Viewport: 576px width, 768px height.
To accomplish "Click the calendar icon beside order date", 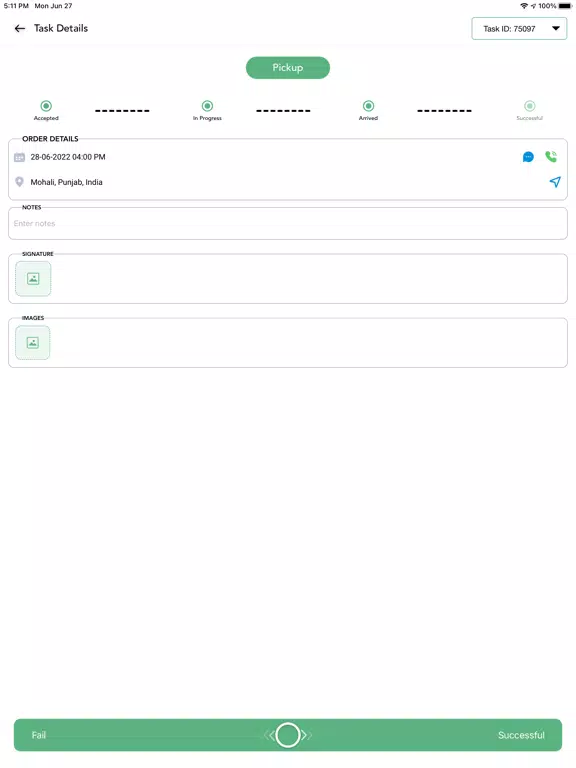I will (19, 157).
